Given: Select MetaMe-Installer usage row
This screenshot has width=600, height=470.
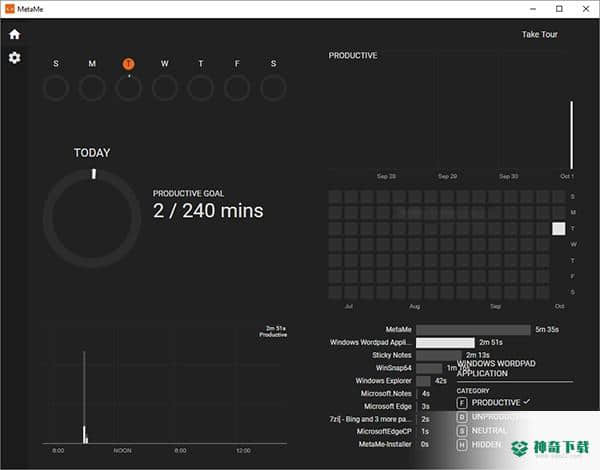Looking at the screenshot, I should point(394,444).
